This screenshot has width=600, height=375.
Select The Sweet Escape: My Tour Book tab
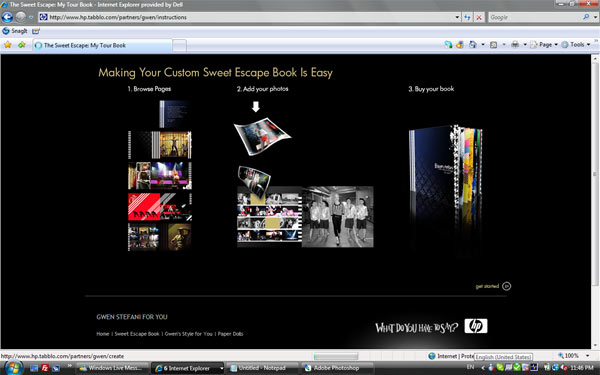tap(102, 45)
